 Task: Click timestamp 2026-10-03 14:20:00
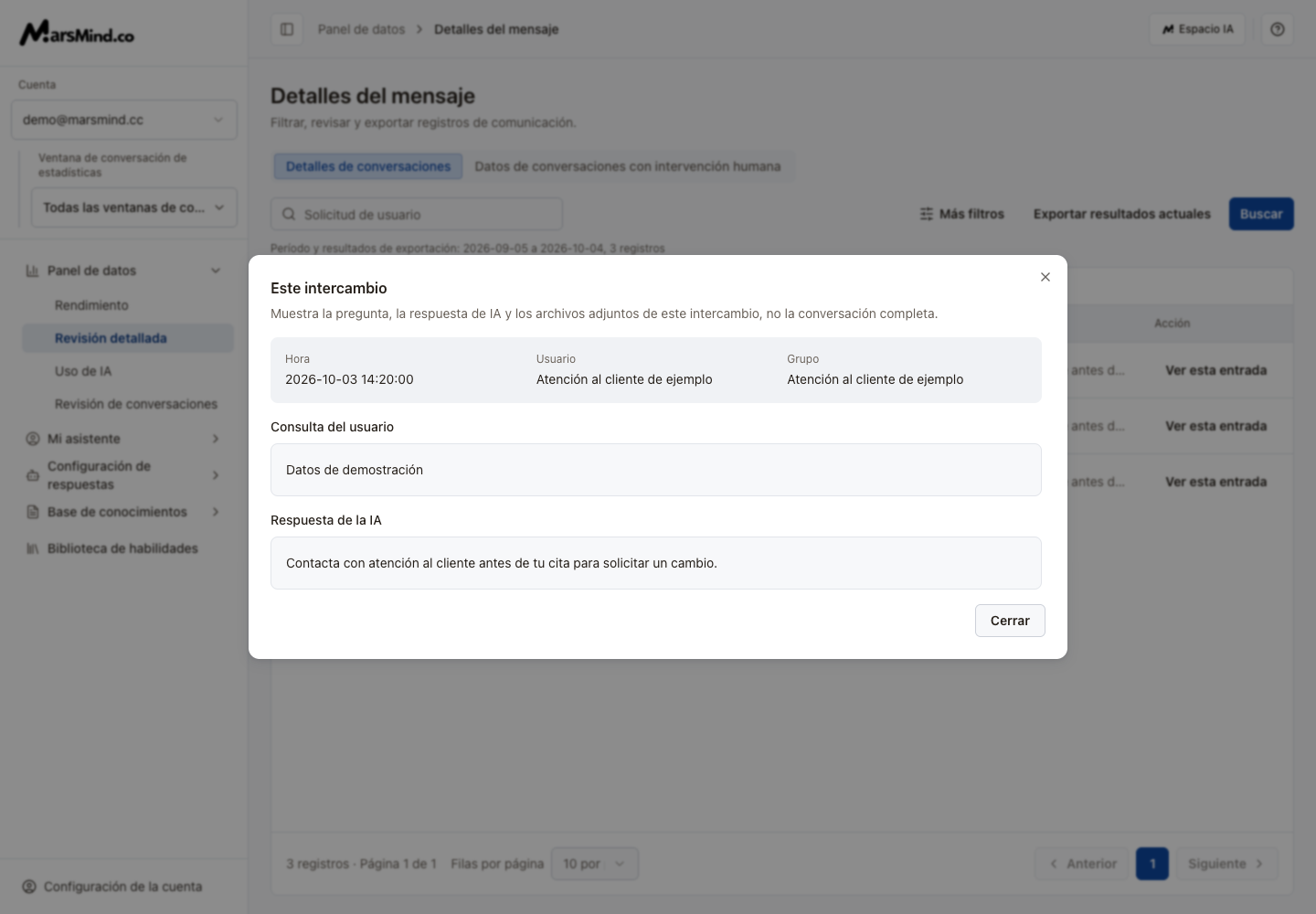pyautogui.click(x=349, y=379)
